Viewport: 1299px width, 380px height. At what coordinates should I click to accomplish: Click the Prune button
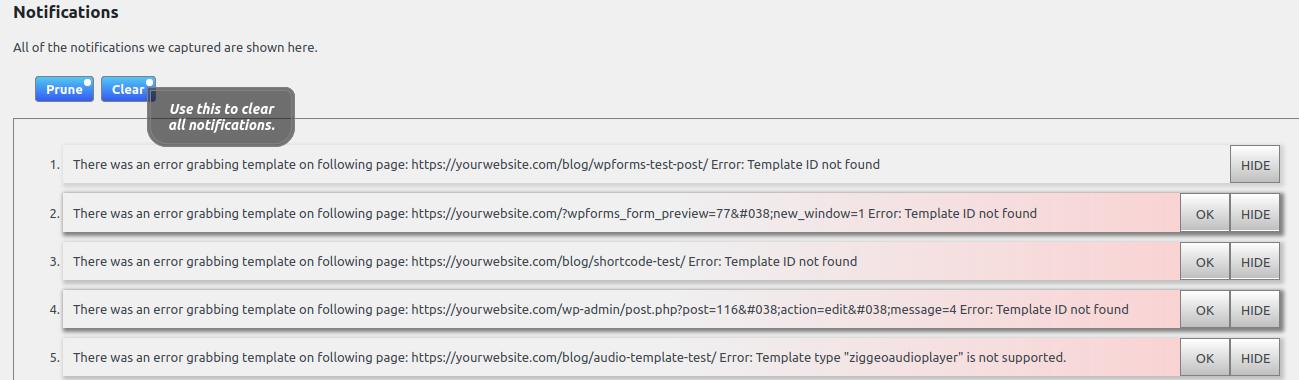pos(64,89)
